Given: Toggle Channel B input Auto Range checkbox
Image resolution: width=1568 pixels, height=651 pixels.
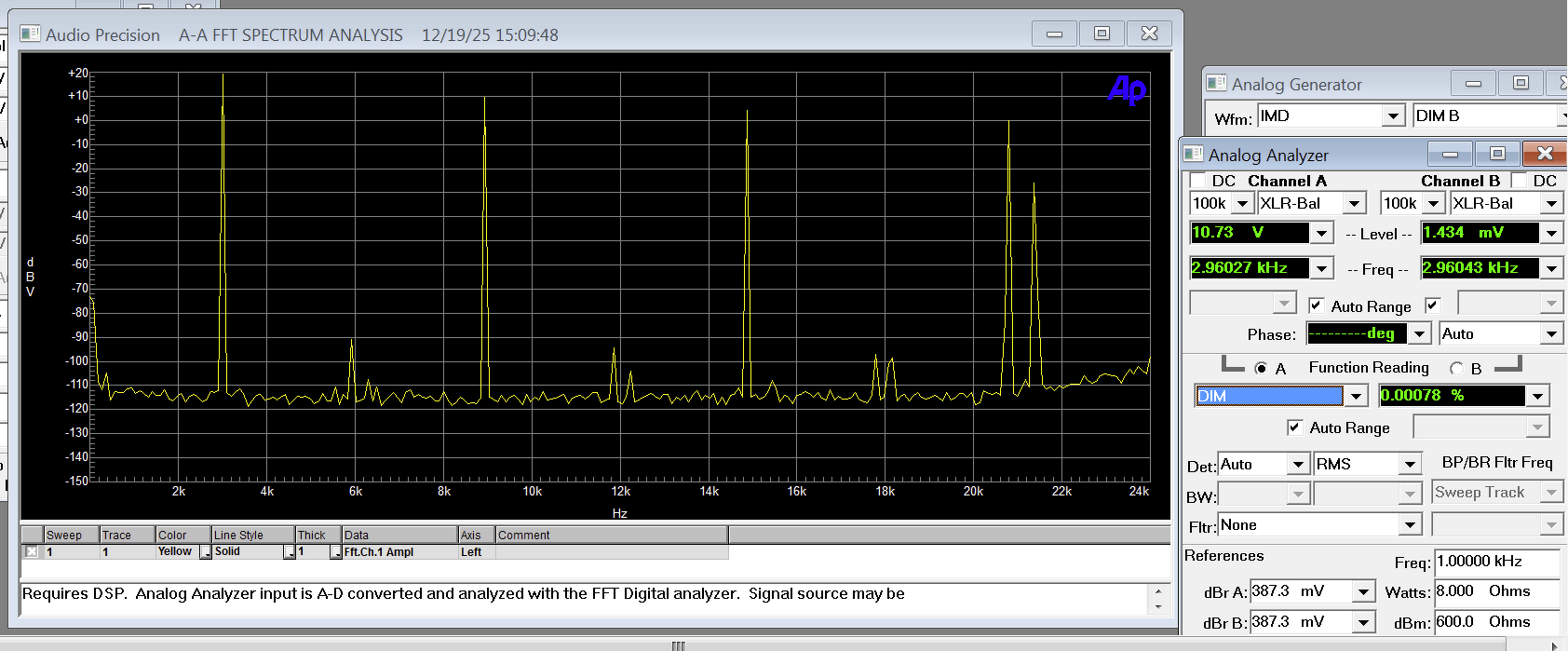Looking at the screenshot, I should pos(1432,305).
